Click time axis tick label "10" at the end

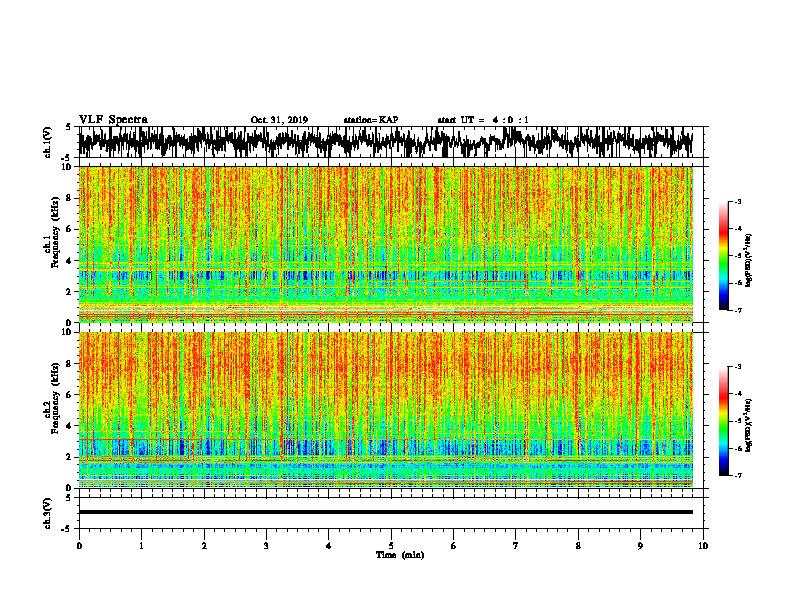pyautogui.click(x=703, y=546)
